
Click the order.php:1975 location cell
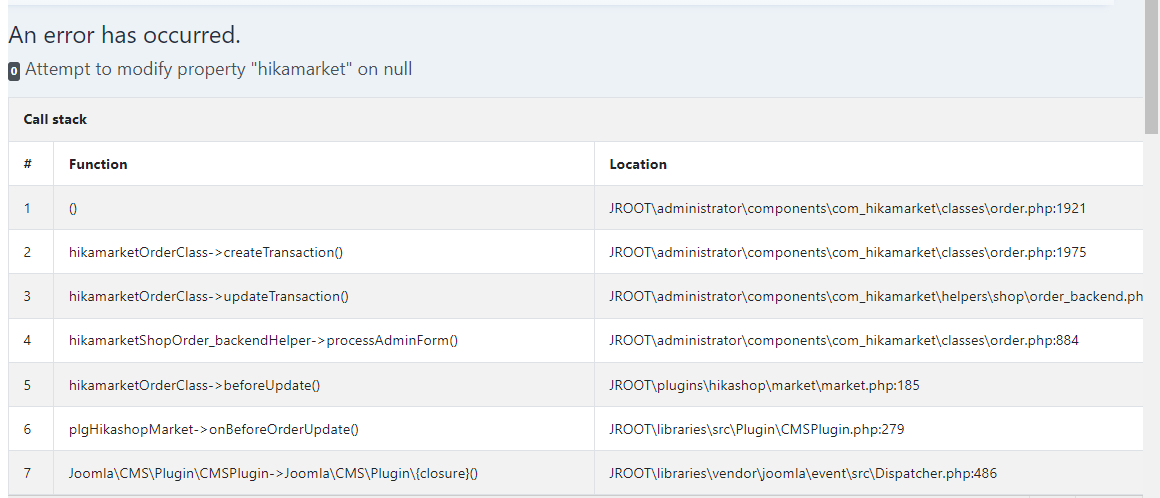[x=847, y=252]
